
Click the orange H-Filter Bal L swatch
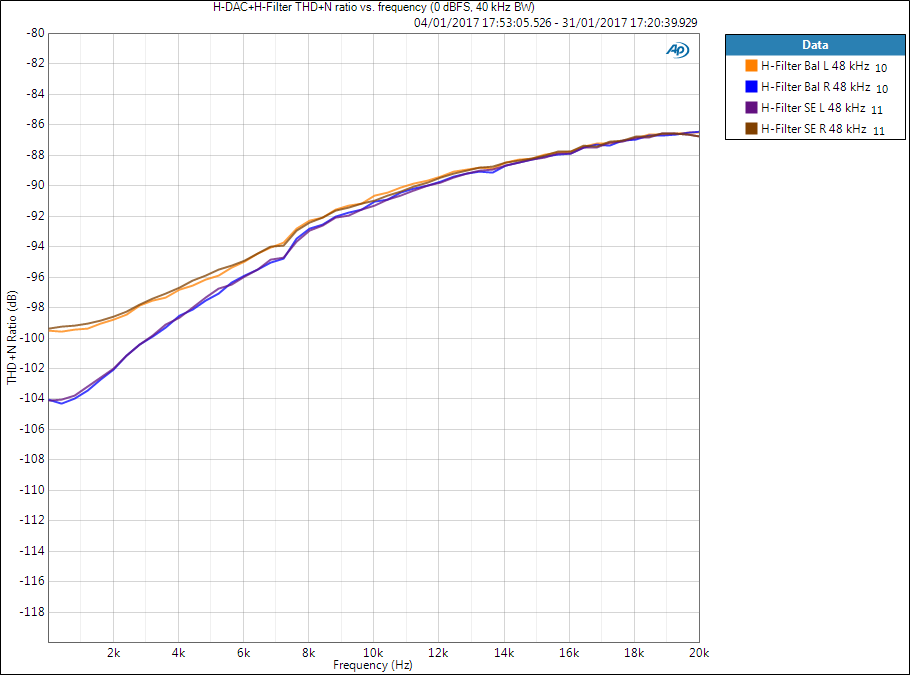point(752,66)
